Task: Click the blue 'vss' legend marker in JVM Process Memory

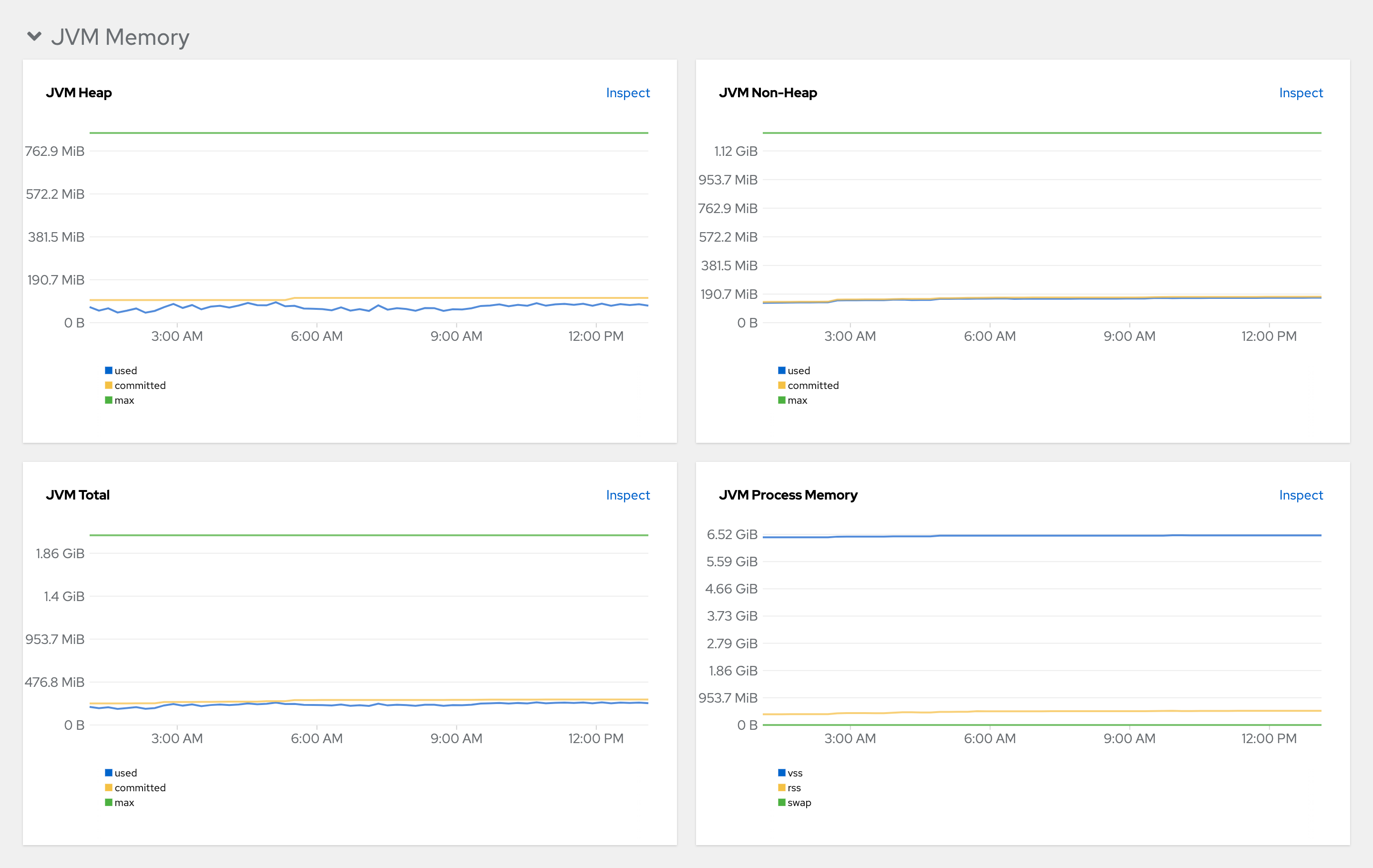Action: [x=781, y=772]
